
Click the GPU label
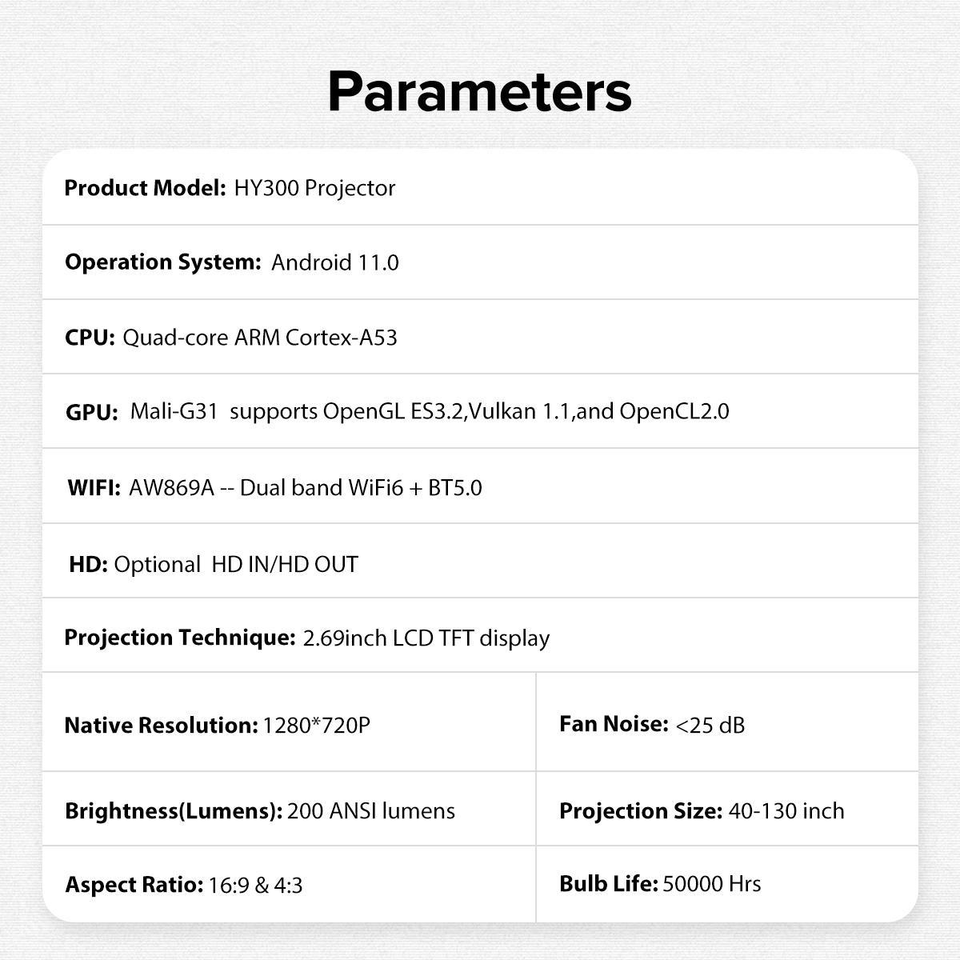[92, 412]
